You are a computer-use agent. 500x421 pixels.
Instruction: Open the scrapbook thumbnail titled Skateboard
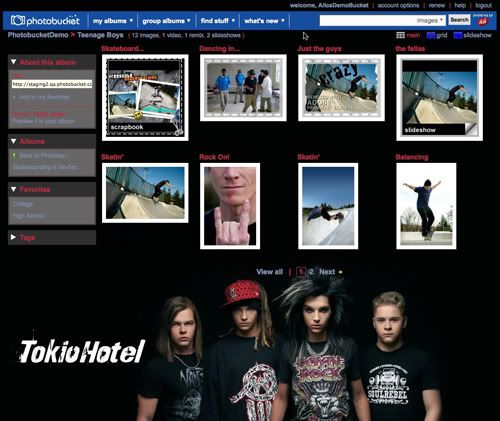pyautogui.click(x=145, y=98)
